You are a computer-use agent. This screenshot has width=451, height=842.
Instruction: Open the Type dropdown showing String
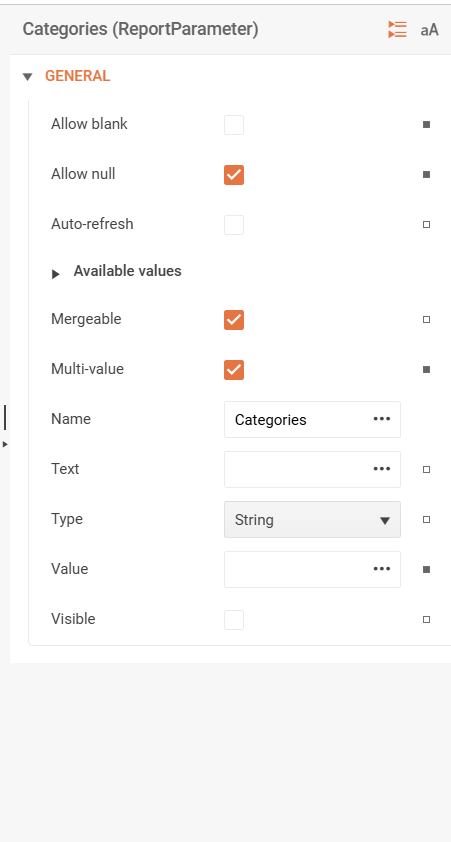pos(312,519)
